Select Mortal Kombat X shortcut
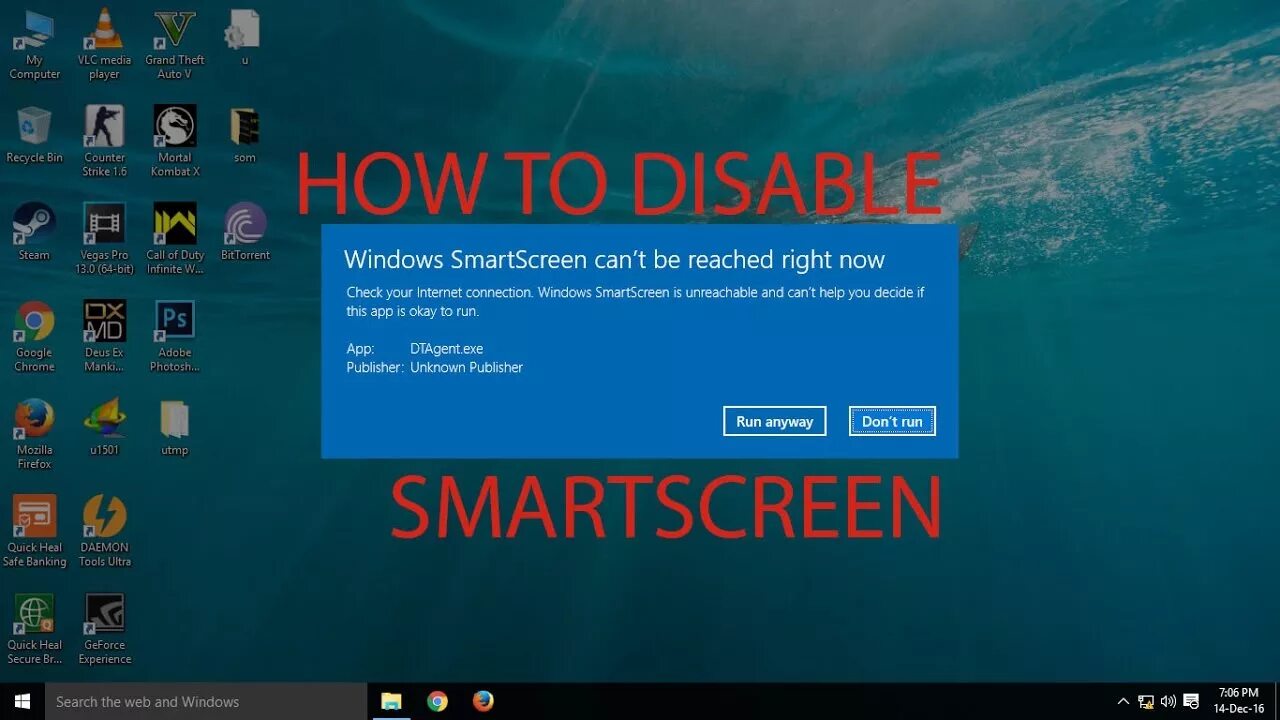The height and width of the screenshot is (720, 1280). [174, 141]
